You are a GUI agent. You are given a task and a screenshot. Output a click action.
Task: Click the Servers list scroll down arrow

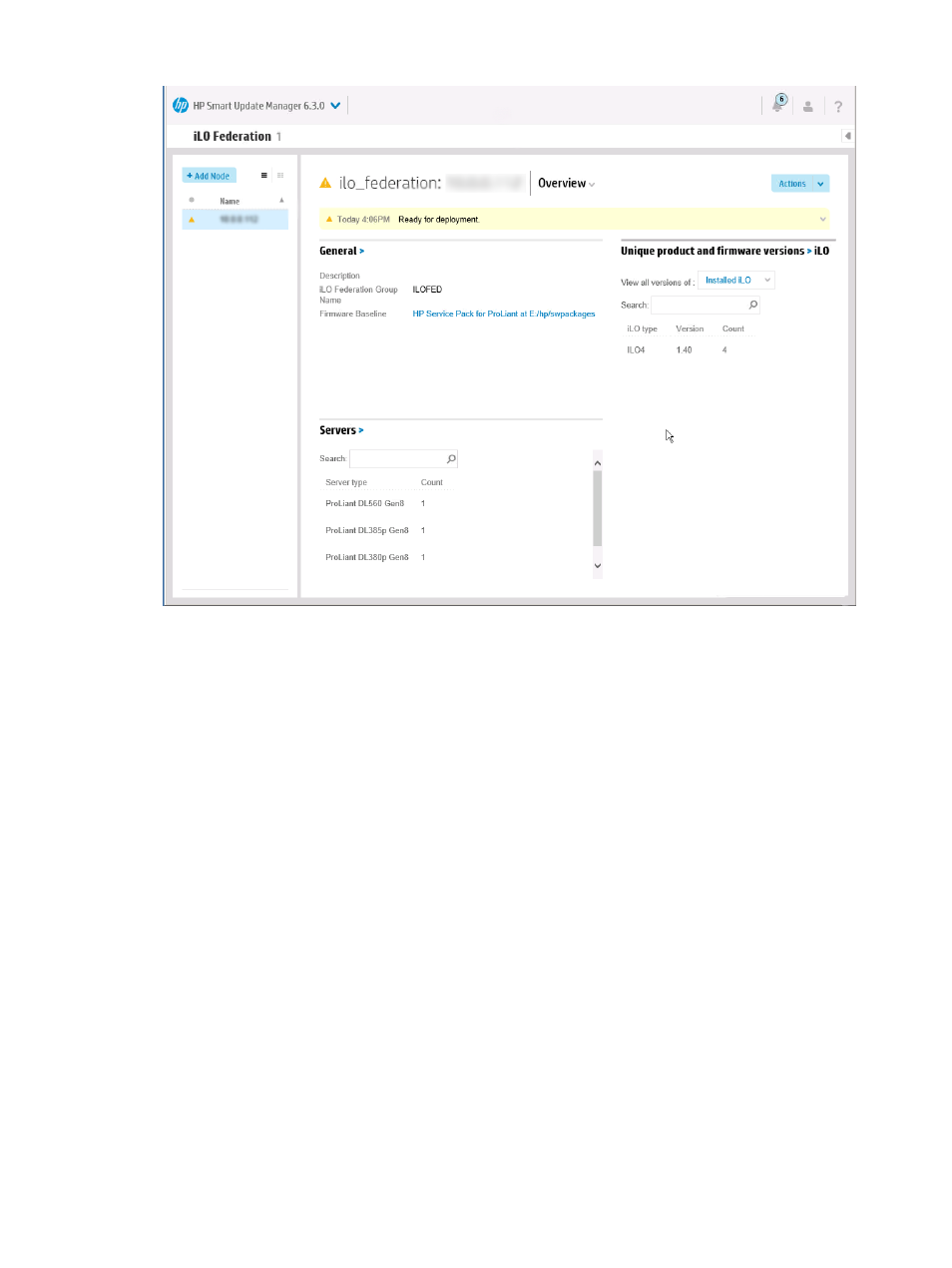pos(598,566)
